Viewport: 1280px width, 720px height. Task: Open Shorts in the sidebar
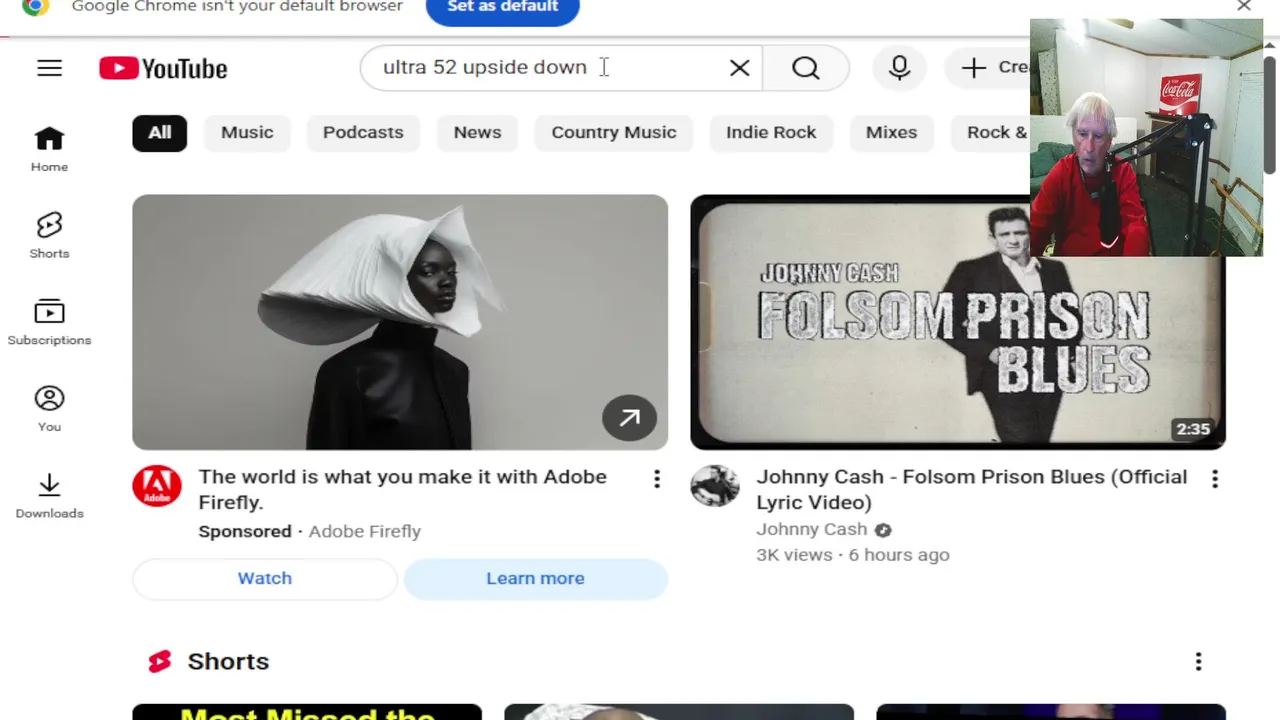coord(49,236)
